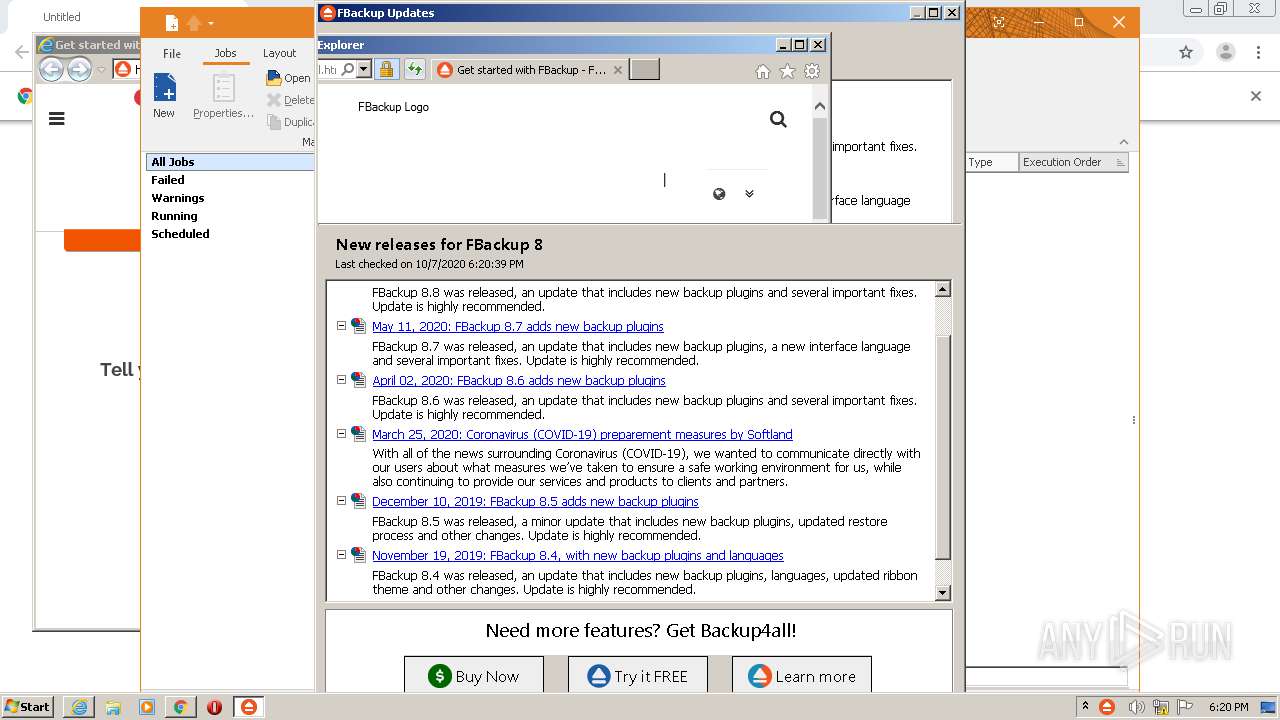Select the Running jobs filter
The height and width of the screenshot is (720, 1280).
(174, 216)
